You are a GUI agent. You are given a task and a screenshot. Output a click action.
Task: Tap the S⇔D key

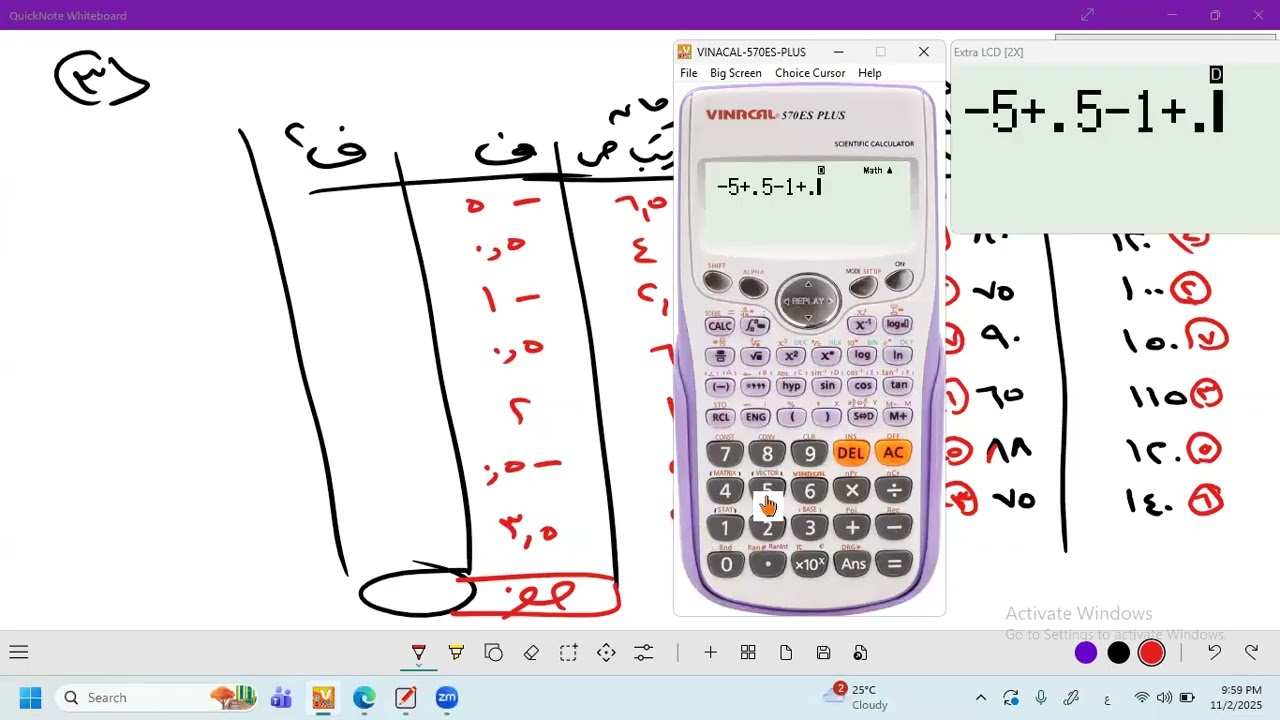[x=862, y=416]
